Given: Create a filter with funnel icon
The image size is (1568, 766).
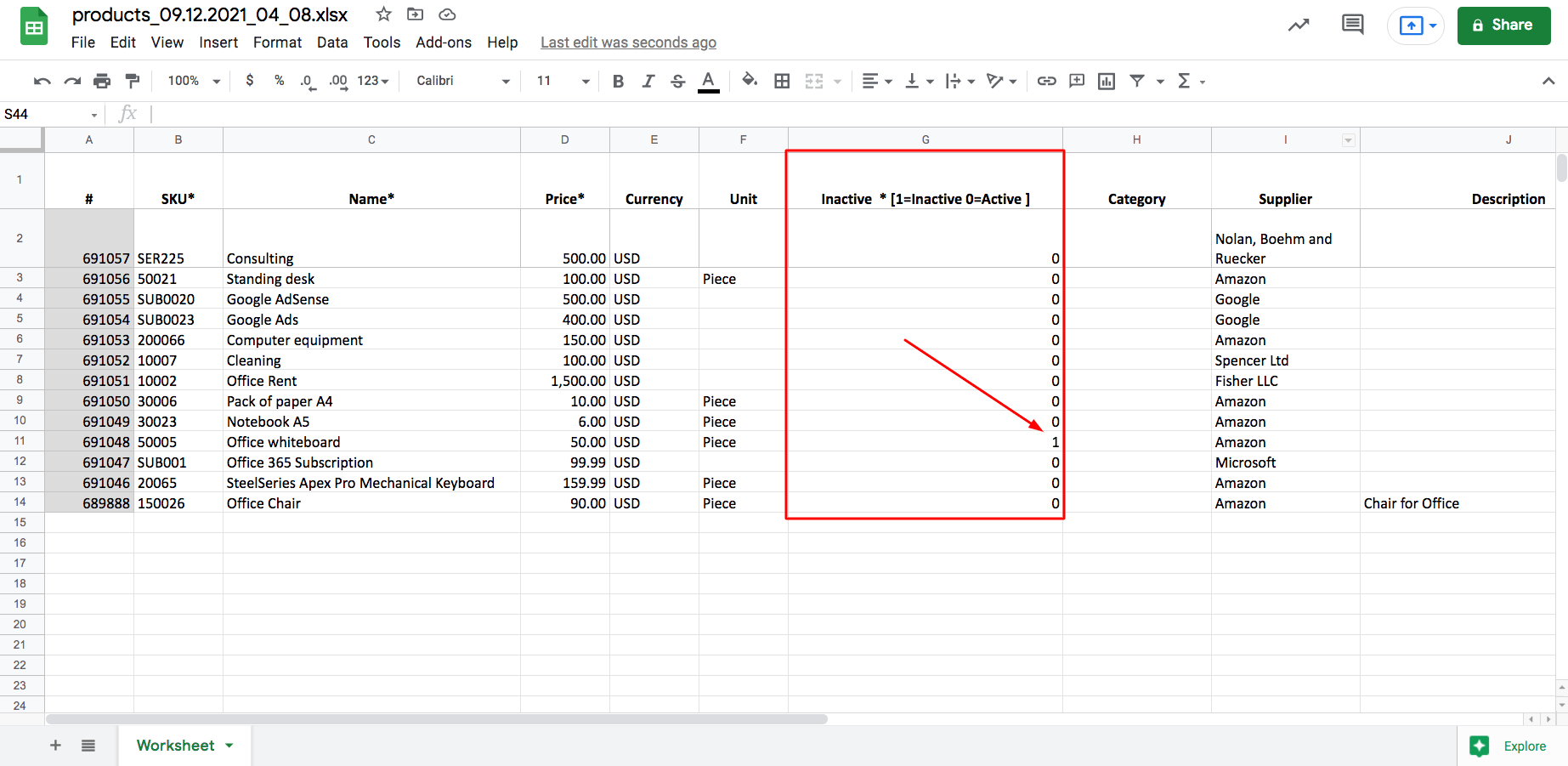Looking at the screenshot, I should coord(1136,81).
